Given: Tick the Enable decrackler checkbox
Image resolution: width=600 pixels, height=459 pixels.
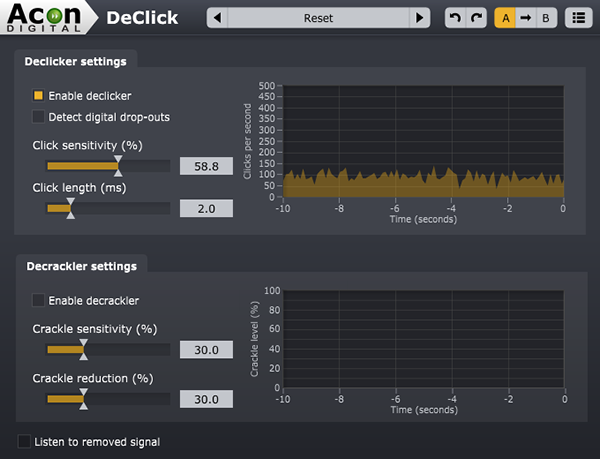Looking at the screenshot, I should (39, 300).
